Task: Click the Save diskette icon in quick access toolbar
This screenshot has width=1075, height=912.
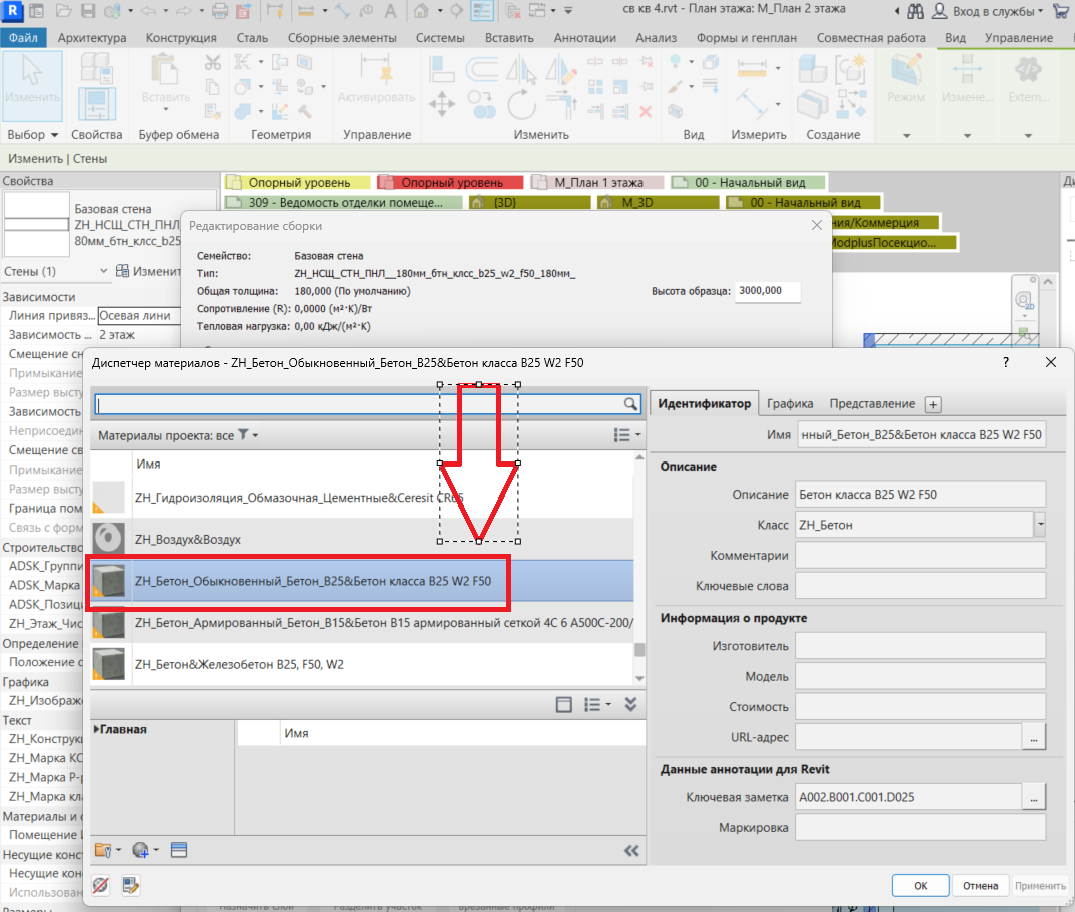Action: 88,11
